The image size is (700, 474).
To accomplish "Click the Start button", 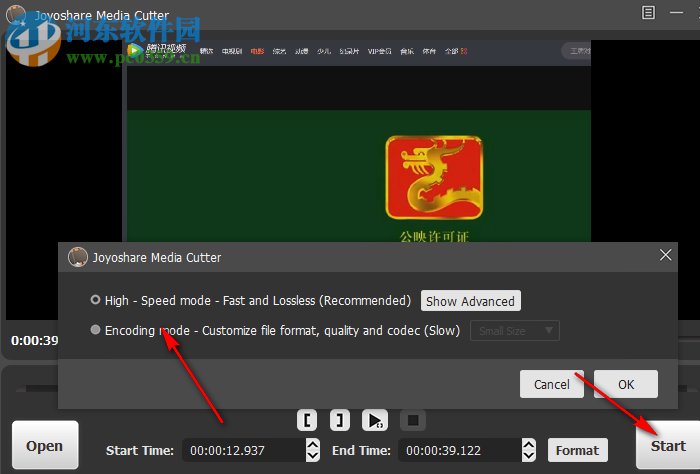I will (x=668, y=445).
